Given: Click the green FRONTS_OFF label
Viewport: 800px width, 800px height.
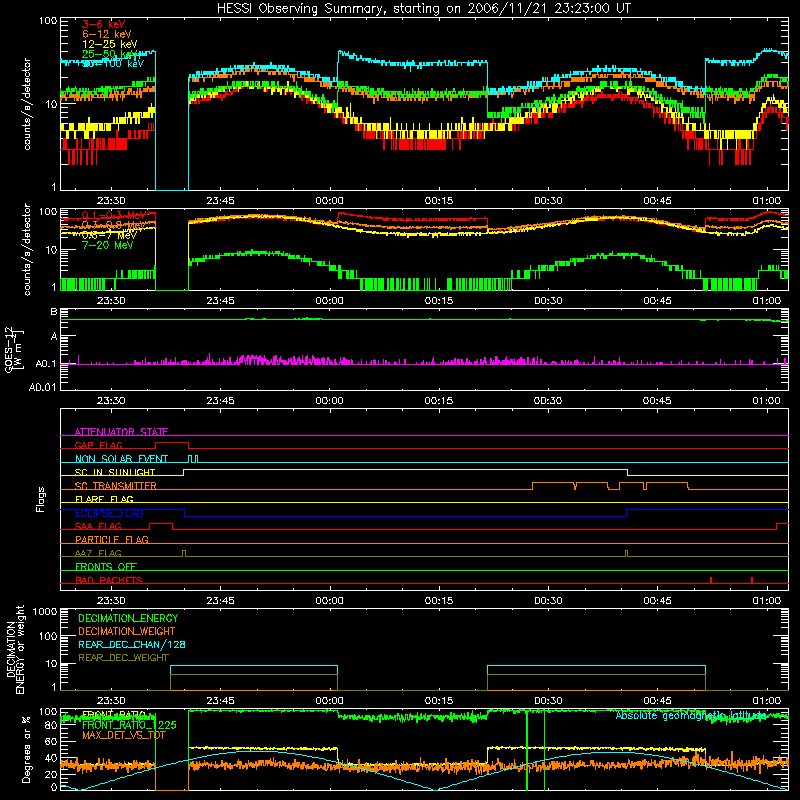Looking at the screenshot, I should (x=106, y=567).
